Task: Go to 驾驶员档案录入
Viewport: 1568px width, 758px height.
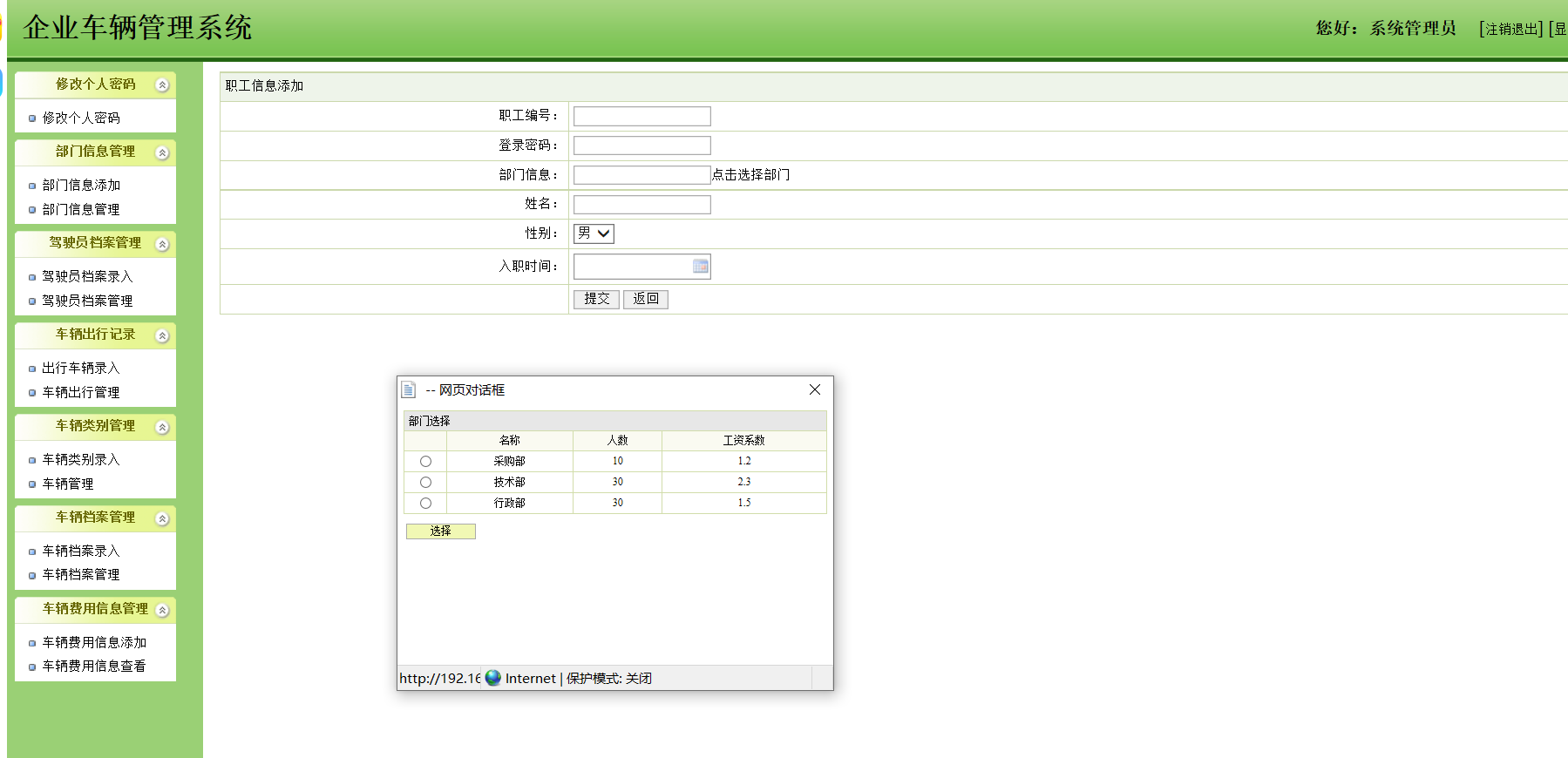Action: (87, 276)
